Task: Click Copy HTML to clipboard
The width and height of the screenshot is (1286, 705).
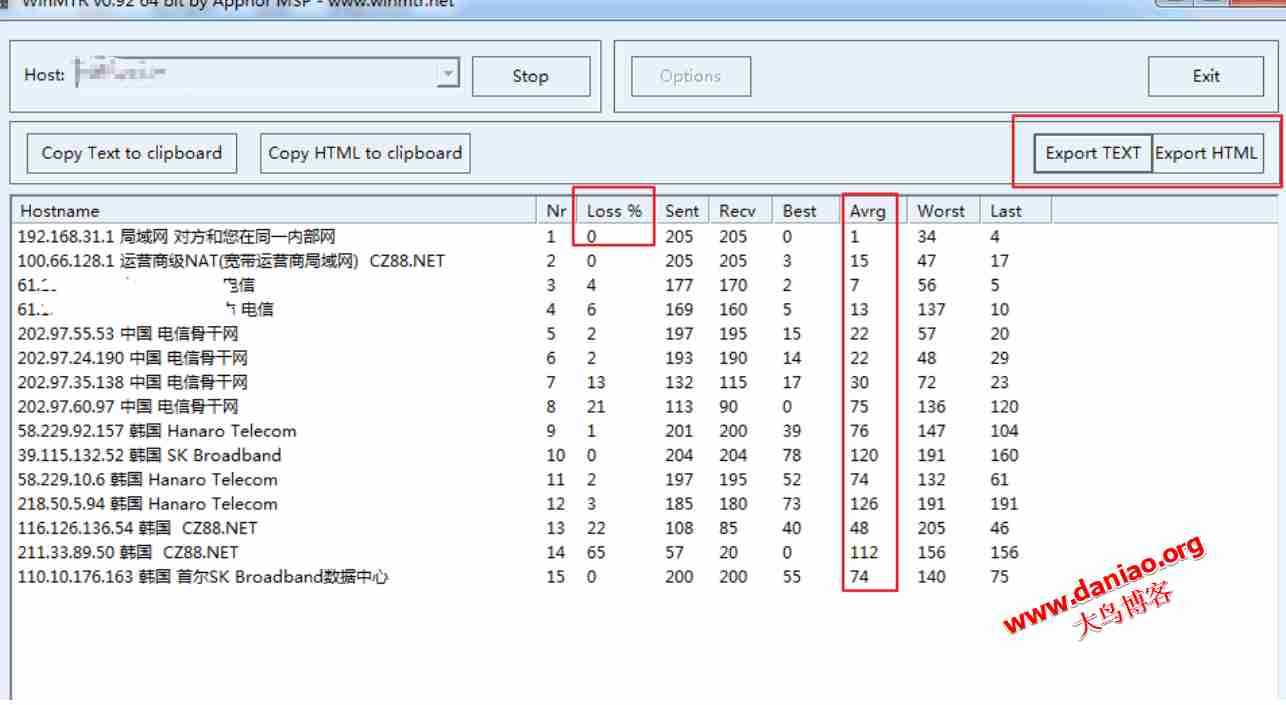Action: (365, 153)
